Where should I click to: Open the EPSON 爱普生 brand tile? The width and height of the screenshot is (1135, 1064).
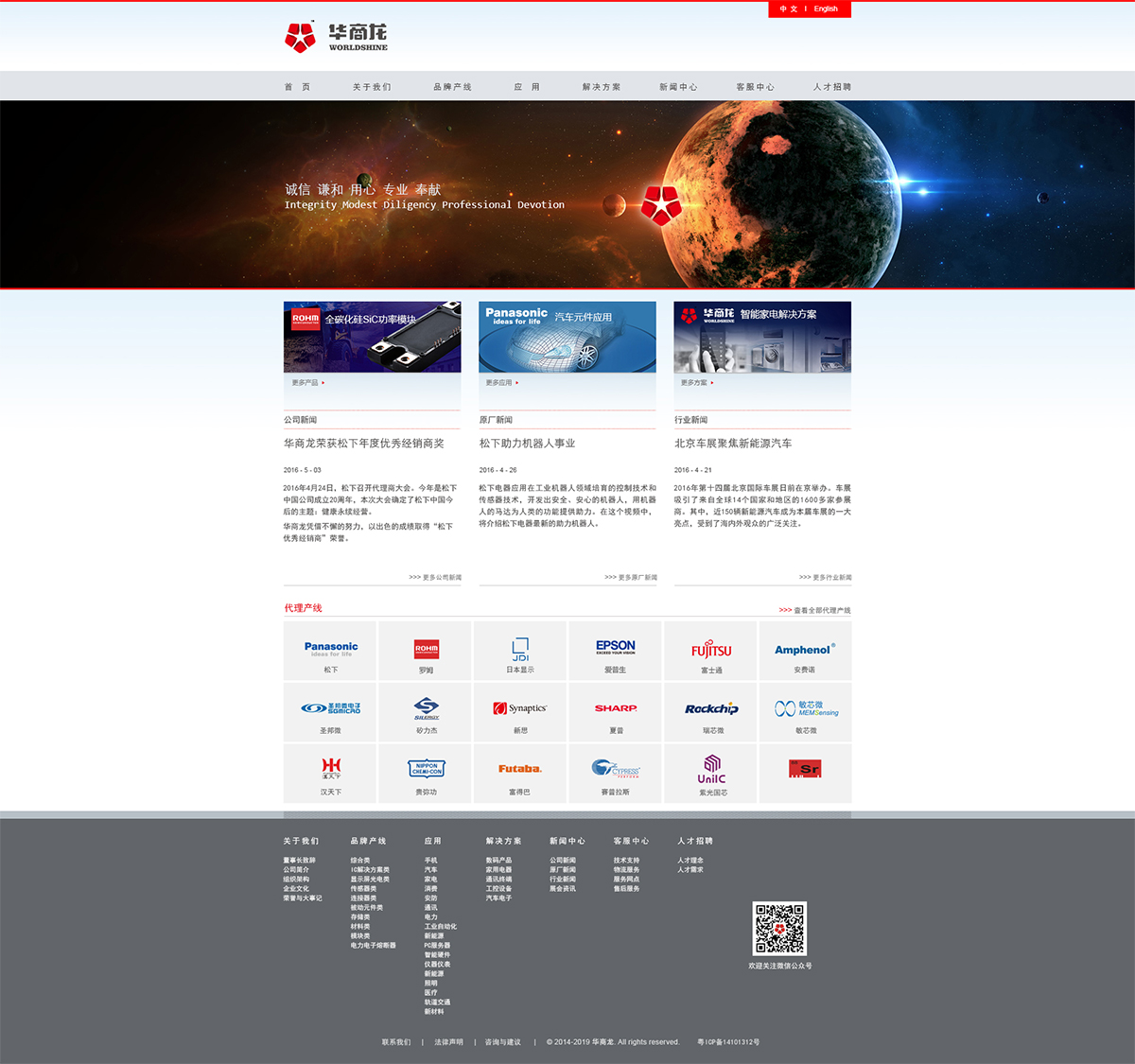(616, 651)
